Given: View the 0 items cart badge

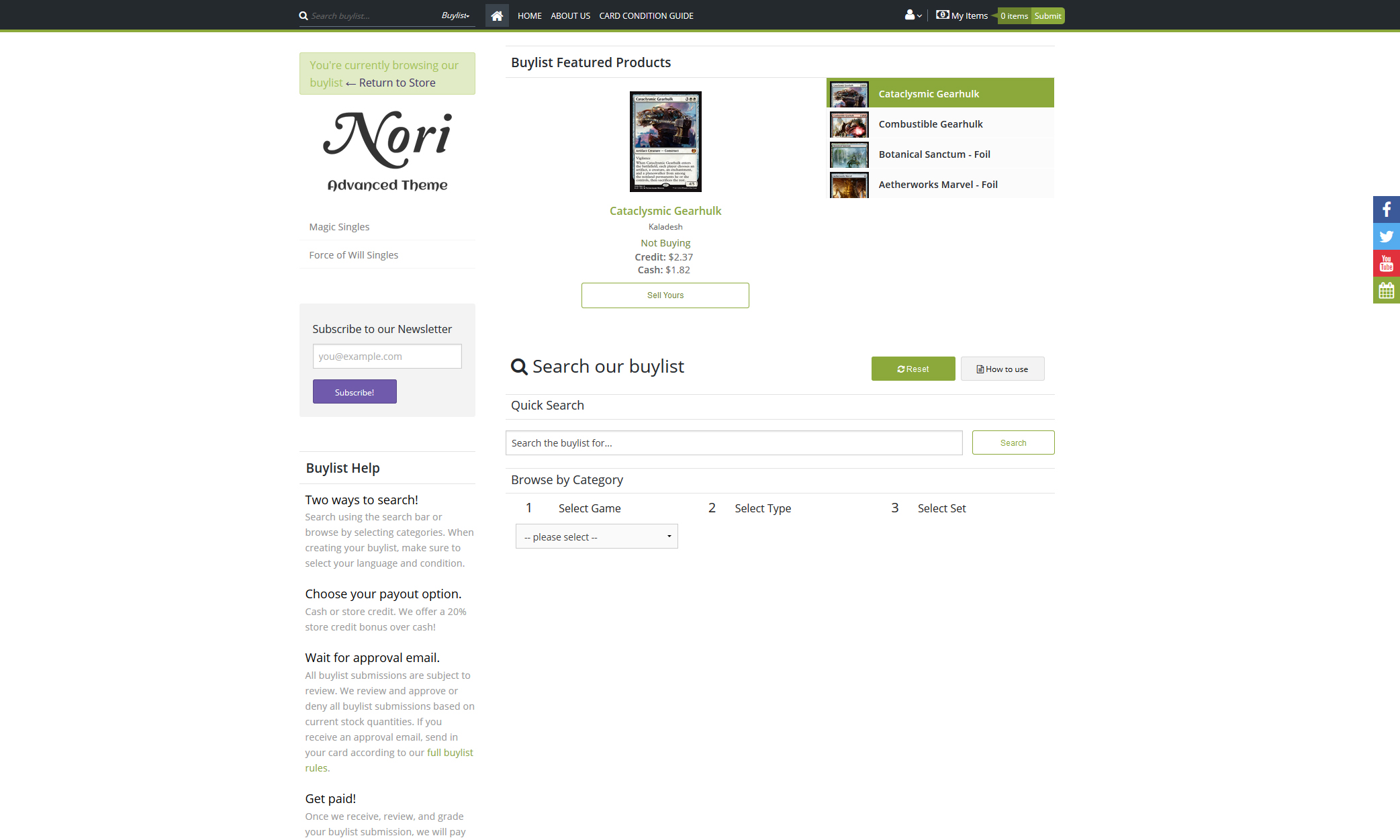Looking at the screenshot, I should [x=1015, y=15].
